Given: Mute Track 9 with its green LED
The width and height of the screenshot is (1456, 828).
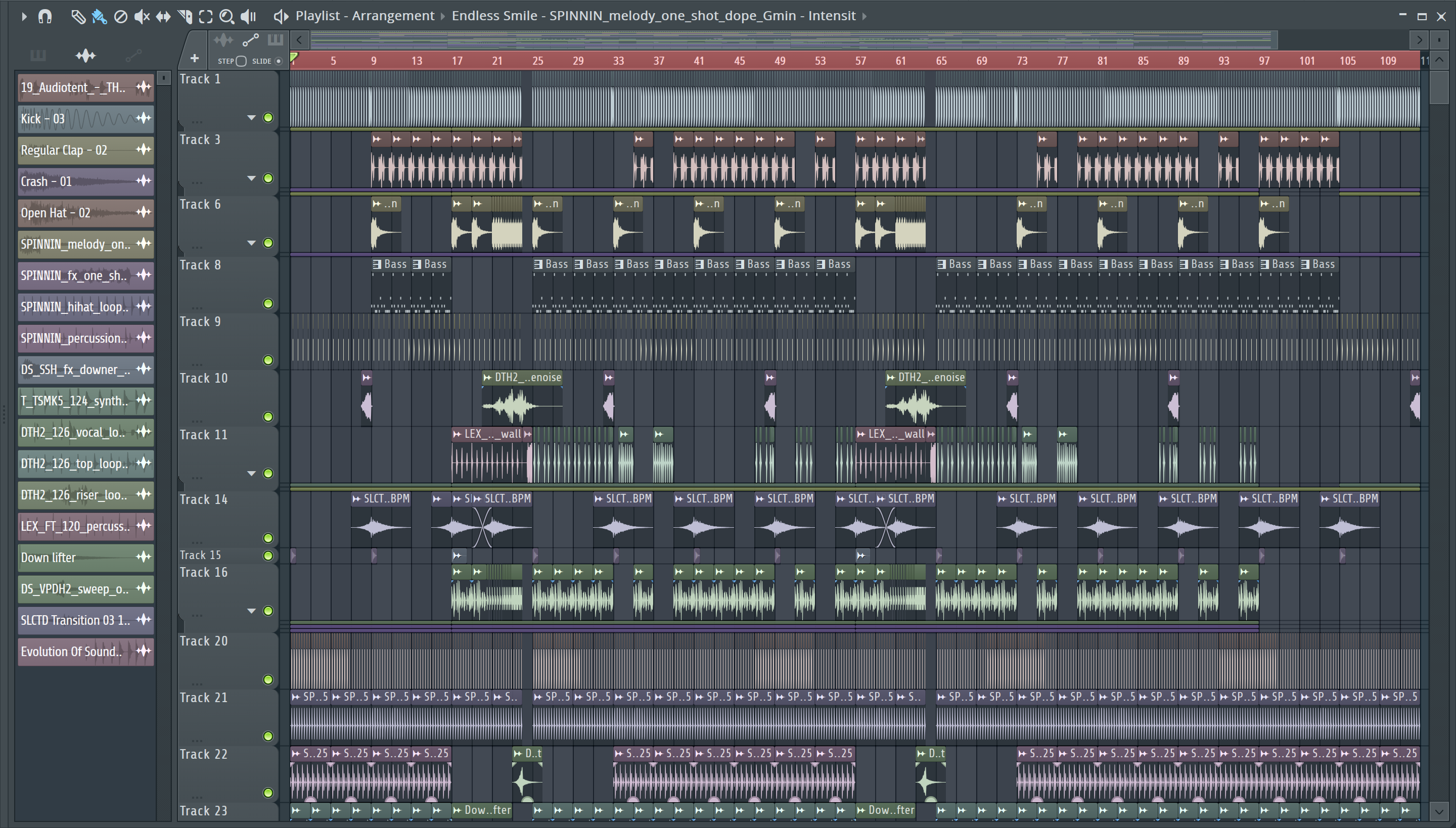Looking at the screenshot, I should 268,360.
